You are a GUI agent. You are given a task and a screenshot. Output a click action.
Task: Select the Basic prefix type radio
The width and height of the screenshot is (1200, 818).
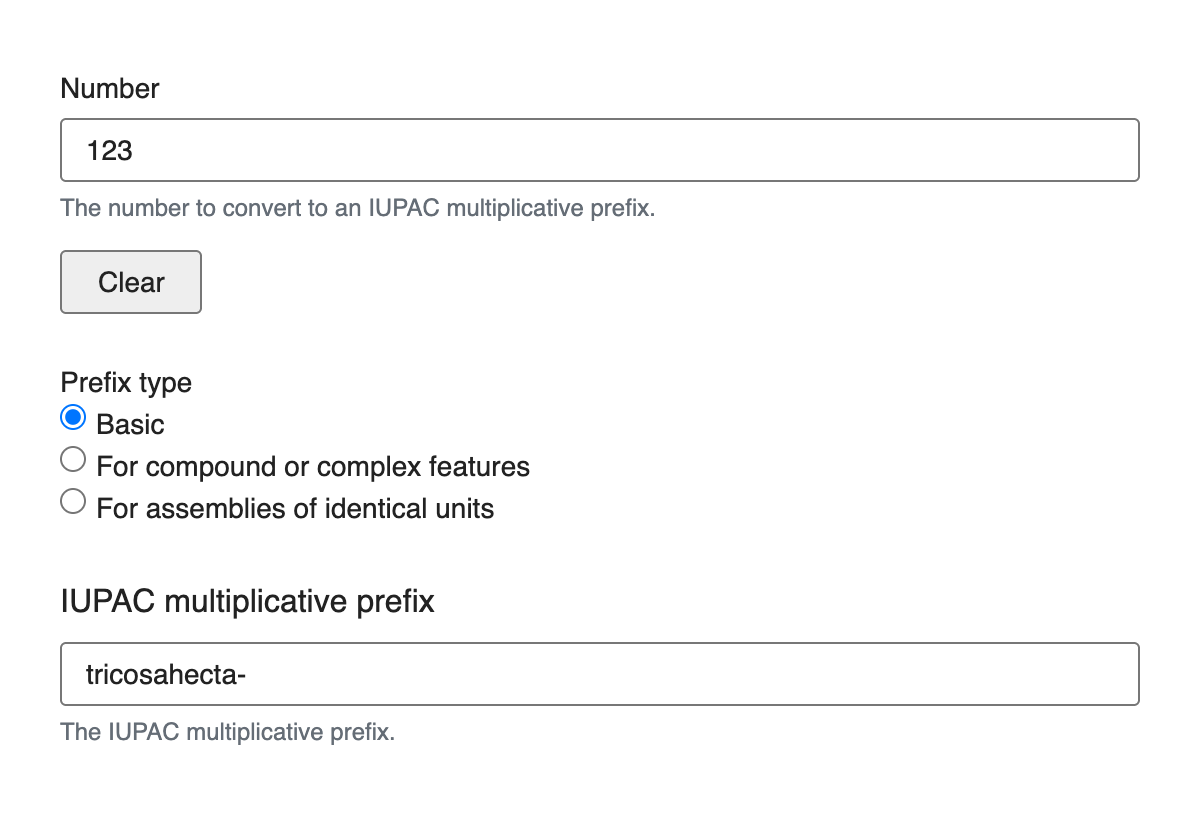coord(73,417)
